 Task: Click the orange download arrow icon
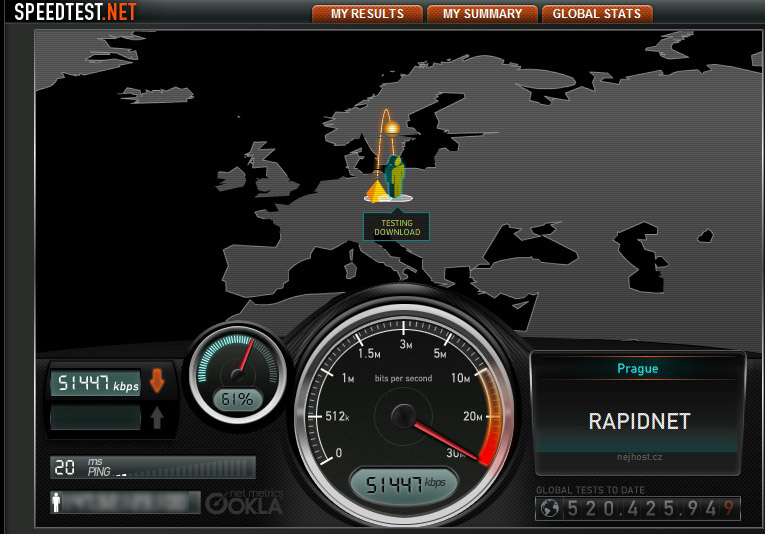[x=157, y=381]
